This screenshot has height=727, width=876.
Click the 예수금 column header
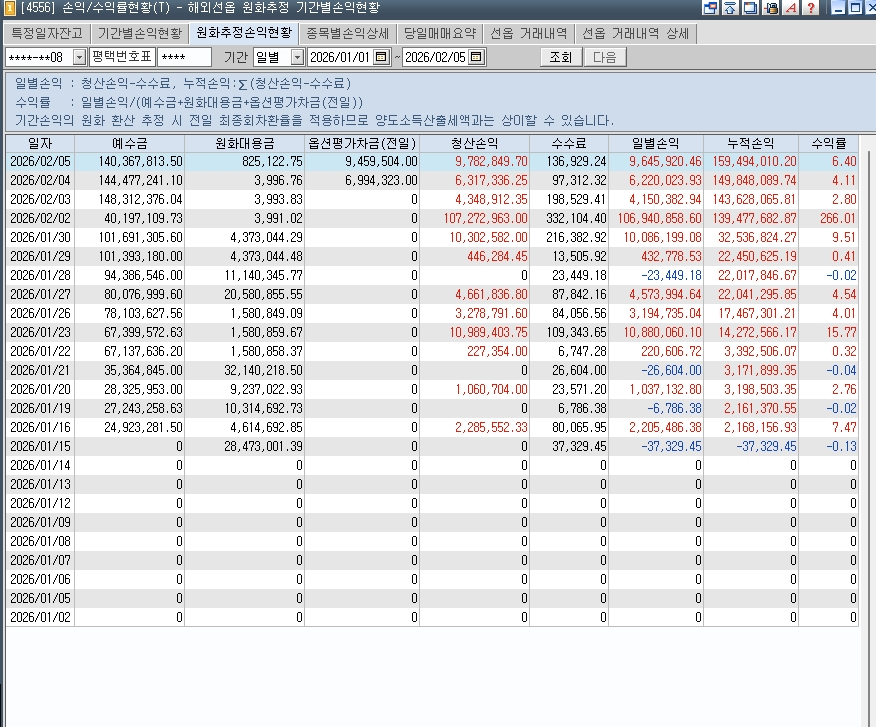pyautogui.click(x=129, y=143)
